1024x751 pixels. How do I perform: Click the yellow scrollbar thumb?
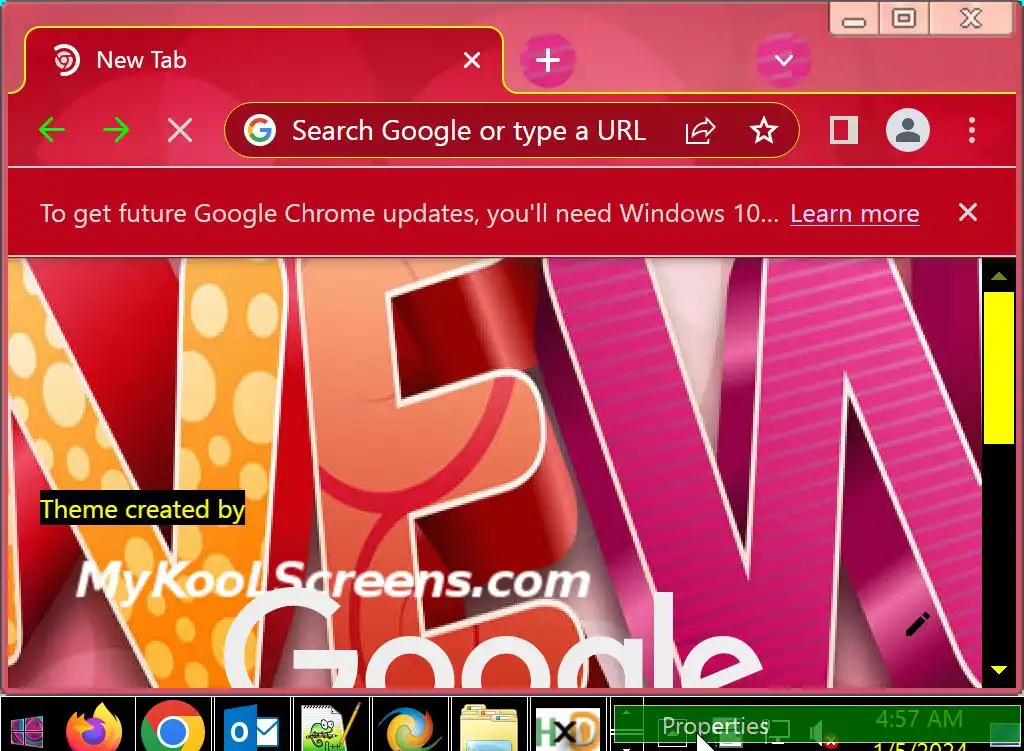click(x=999, y=368)
